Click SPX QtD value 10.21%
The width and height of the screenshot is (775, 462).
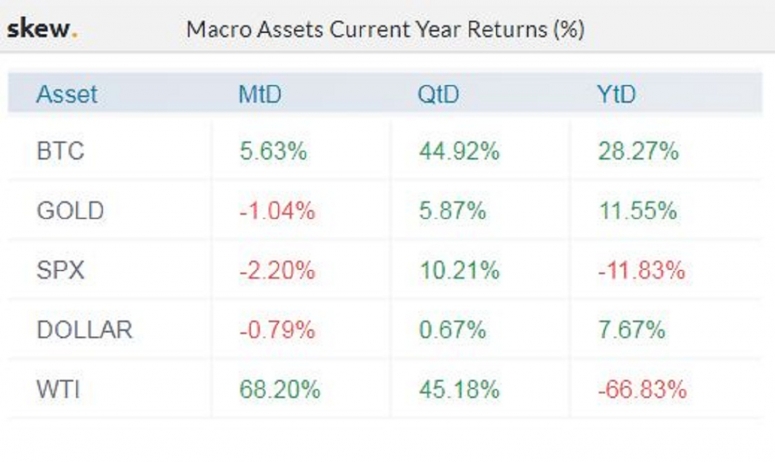click(459, 270)
